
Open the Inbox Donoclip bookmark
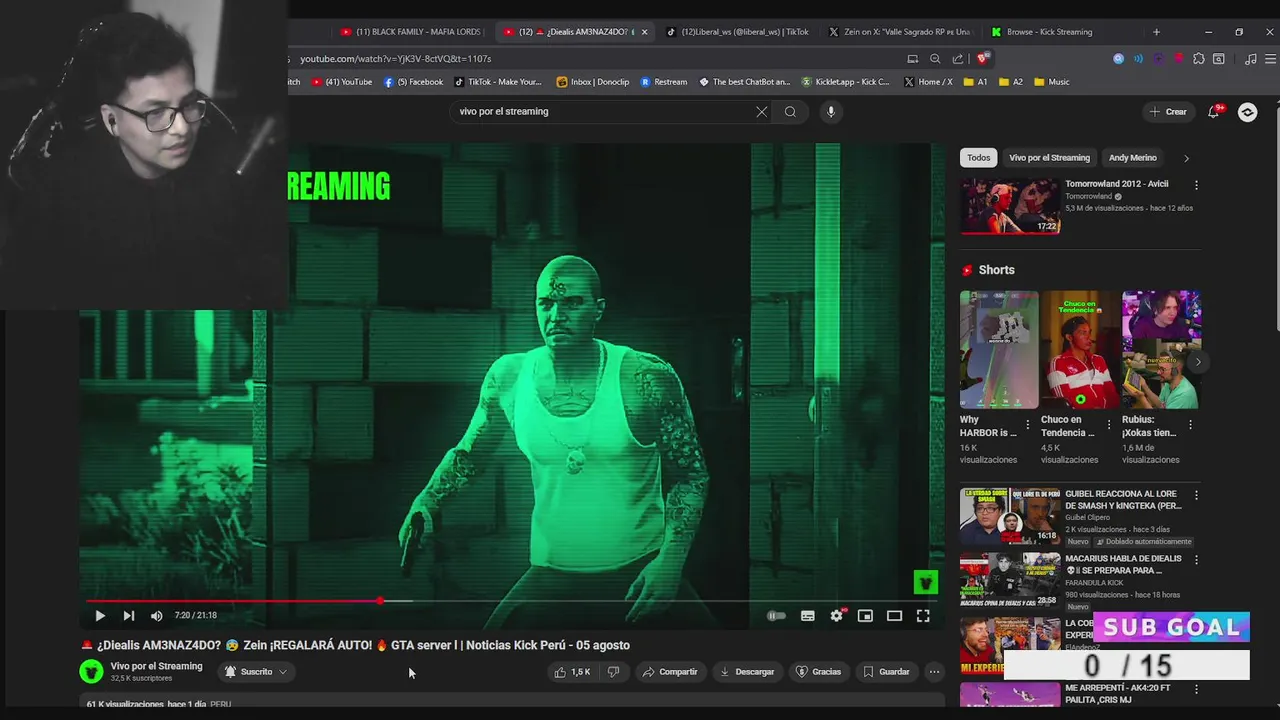point(593,82)
